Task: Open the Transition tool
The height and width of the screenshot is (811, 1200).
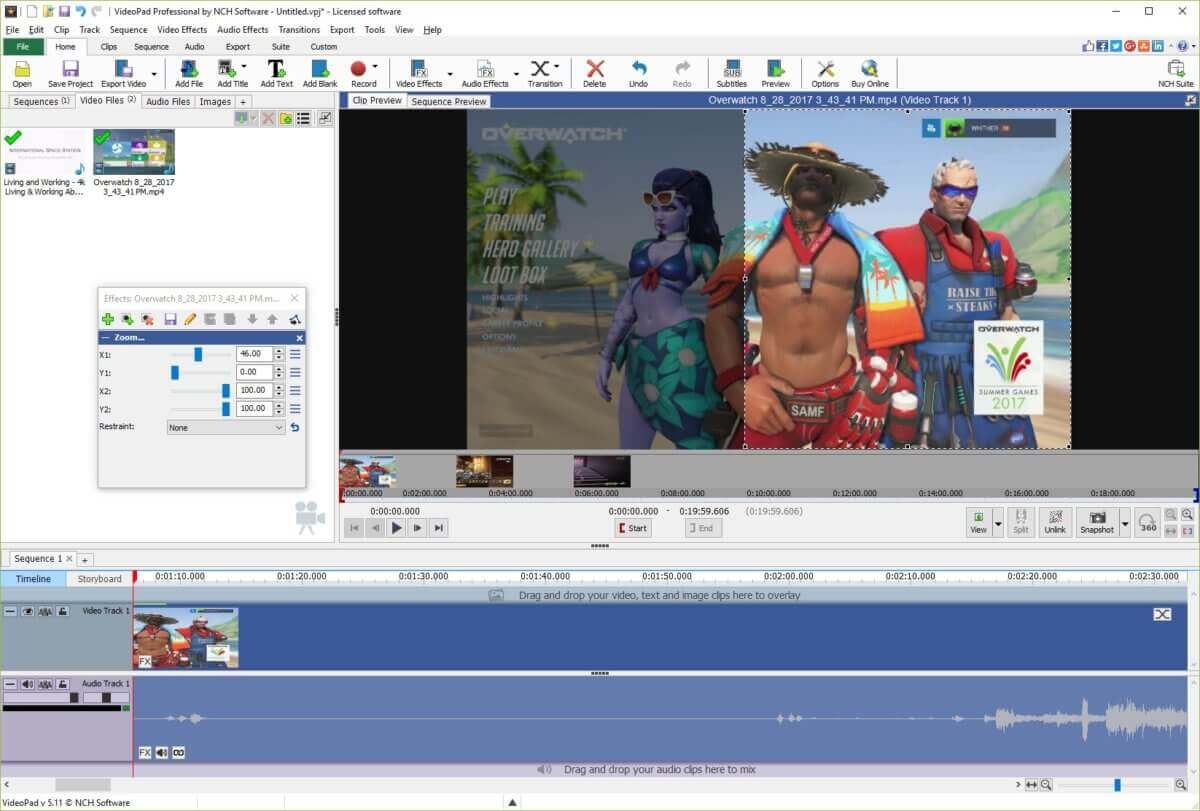Action: pos(544,73)
